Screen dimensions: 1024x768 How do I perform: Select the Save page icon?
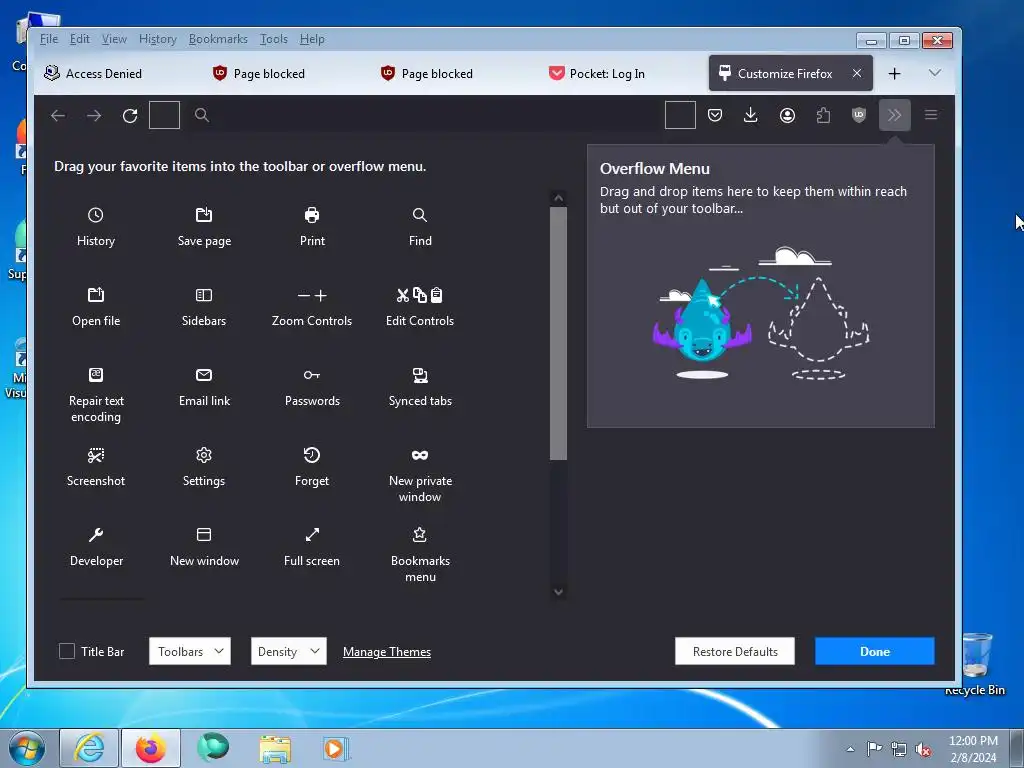click(x=204, y=215)
